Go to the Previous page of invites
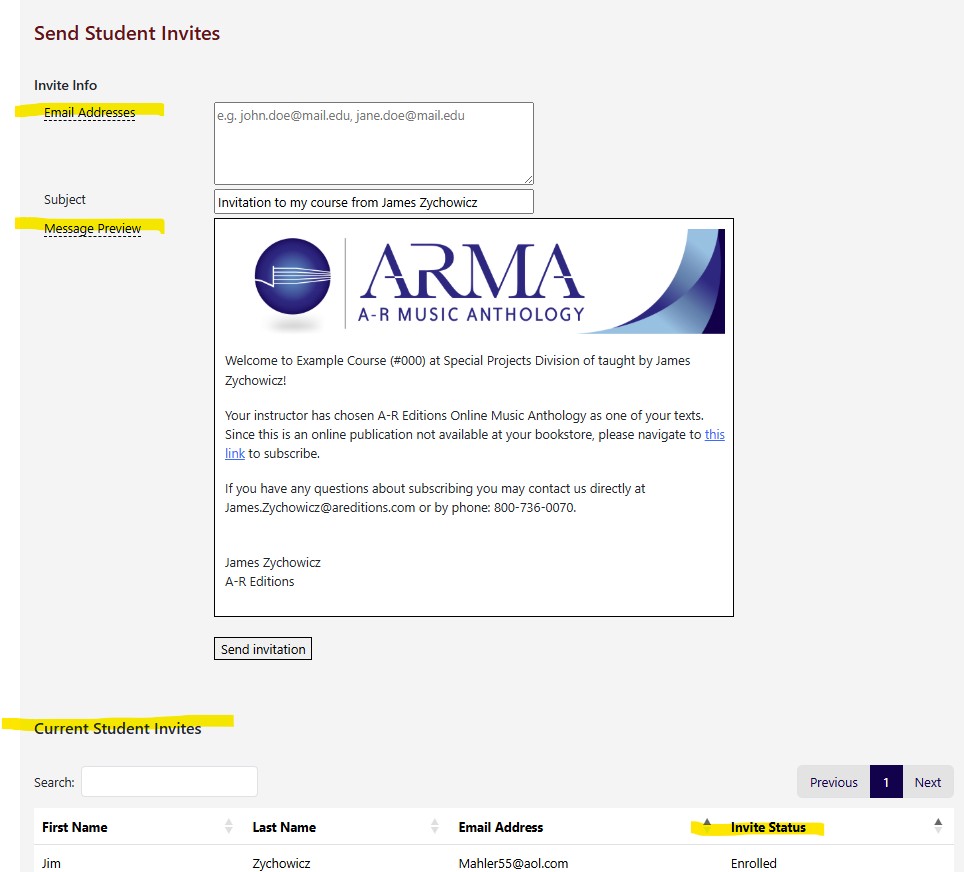This screenshot has height=872, width=964. click(x=833, y=782)
